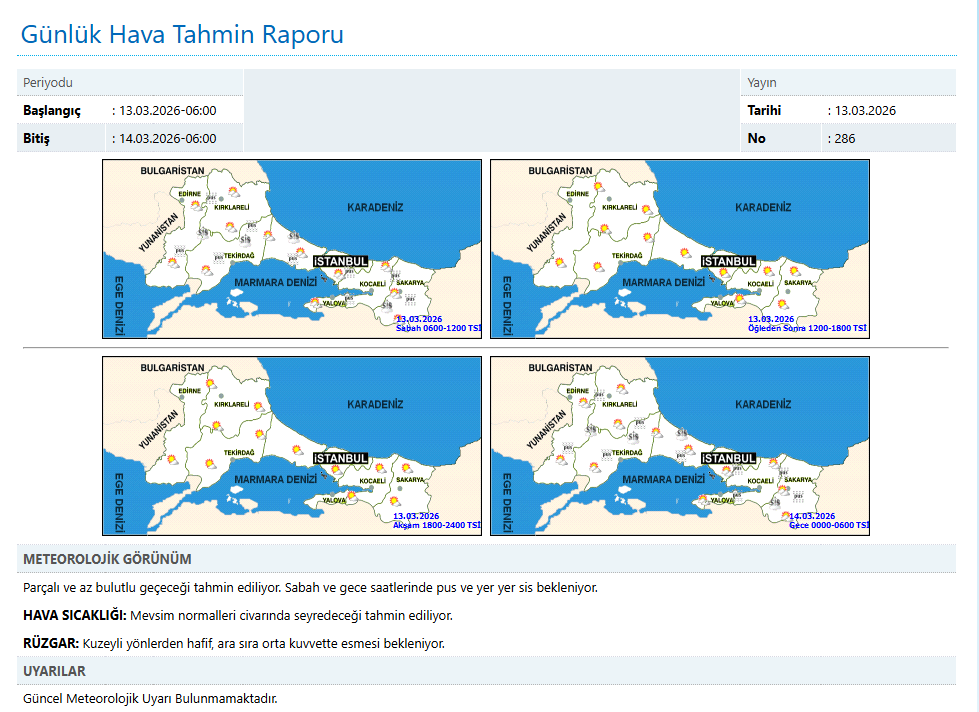The width and height of the screenshot is (979, 712).
Task: Click the Bitiş label
Action: tap(36, 138)
